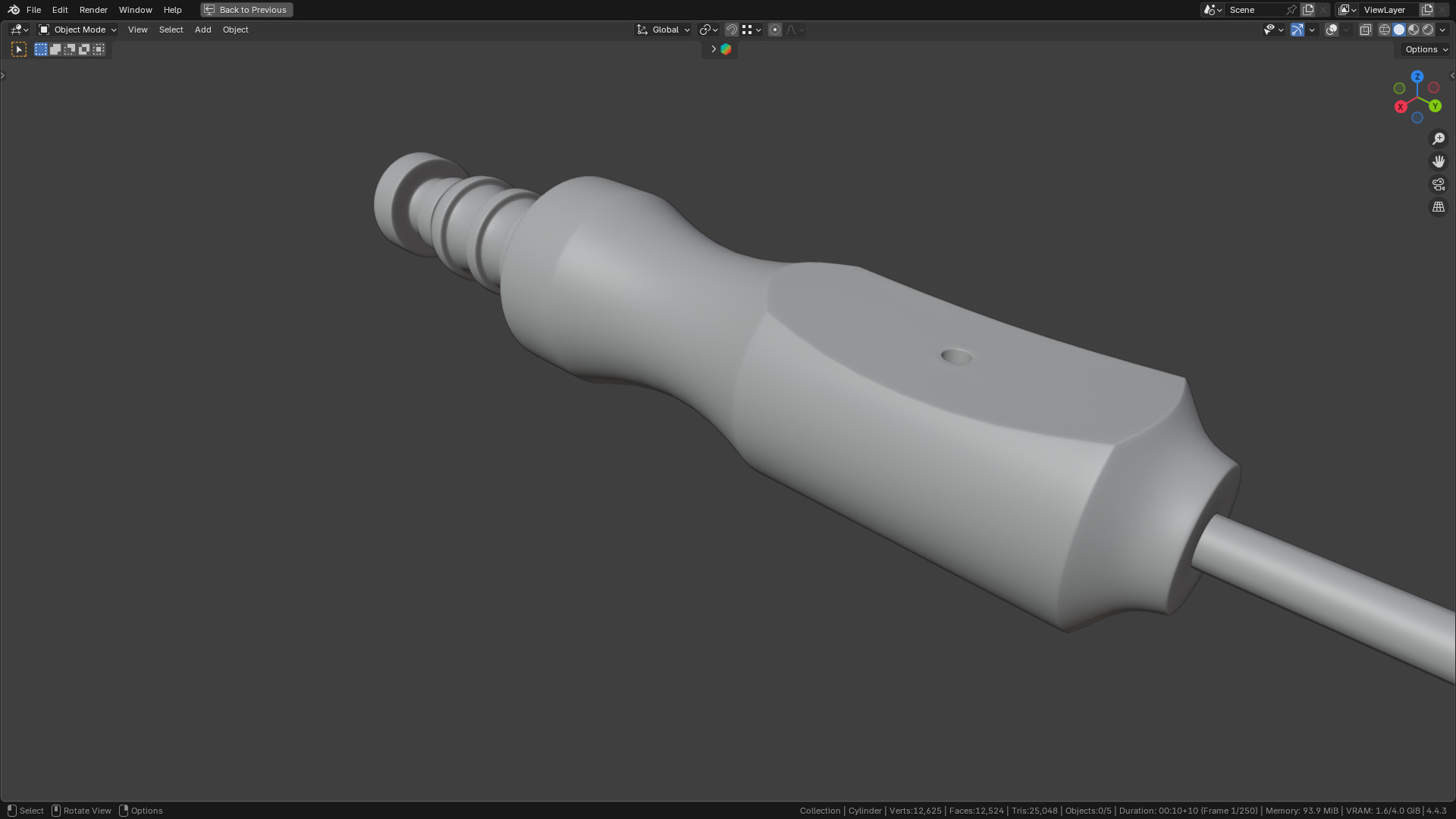Switch to Solid viewport shading

[1399, 30]
